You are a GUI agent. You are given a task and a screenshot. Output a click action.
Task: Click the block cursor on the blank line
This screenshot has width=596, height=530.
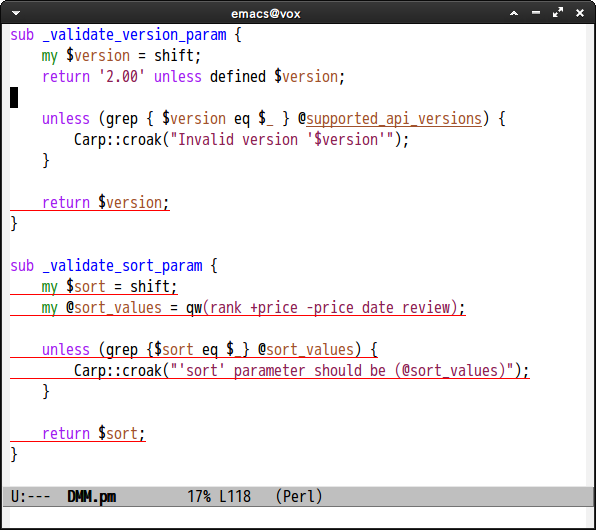(14, 98)
